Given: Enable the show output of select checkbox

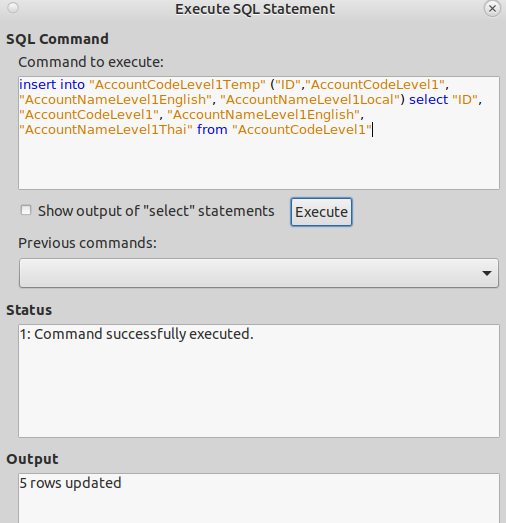Looking at the screenshot, I should point(26,210).
